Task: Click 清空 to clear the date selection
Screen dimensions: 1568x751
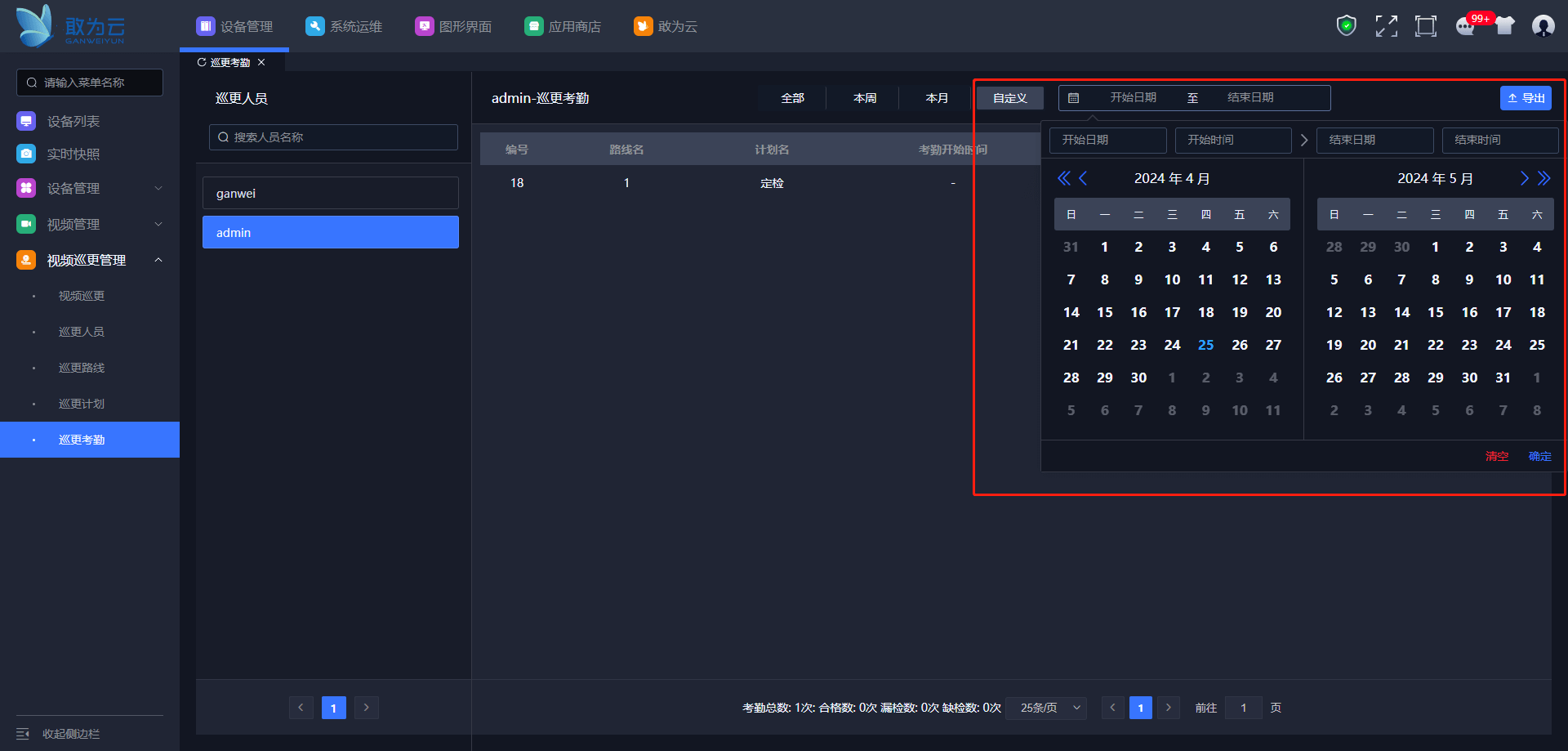Action: point(1497,456)
